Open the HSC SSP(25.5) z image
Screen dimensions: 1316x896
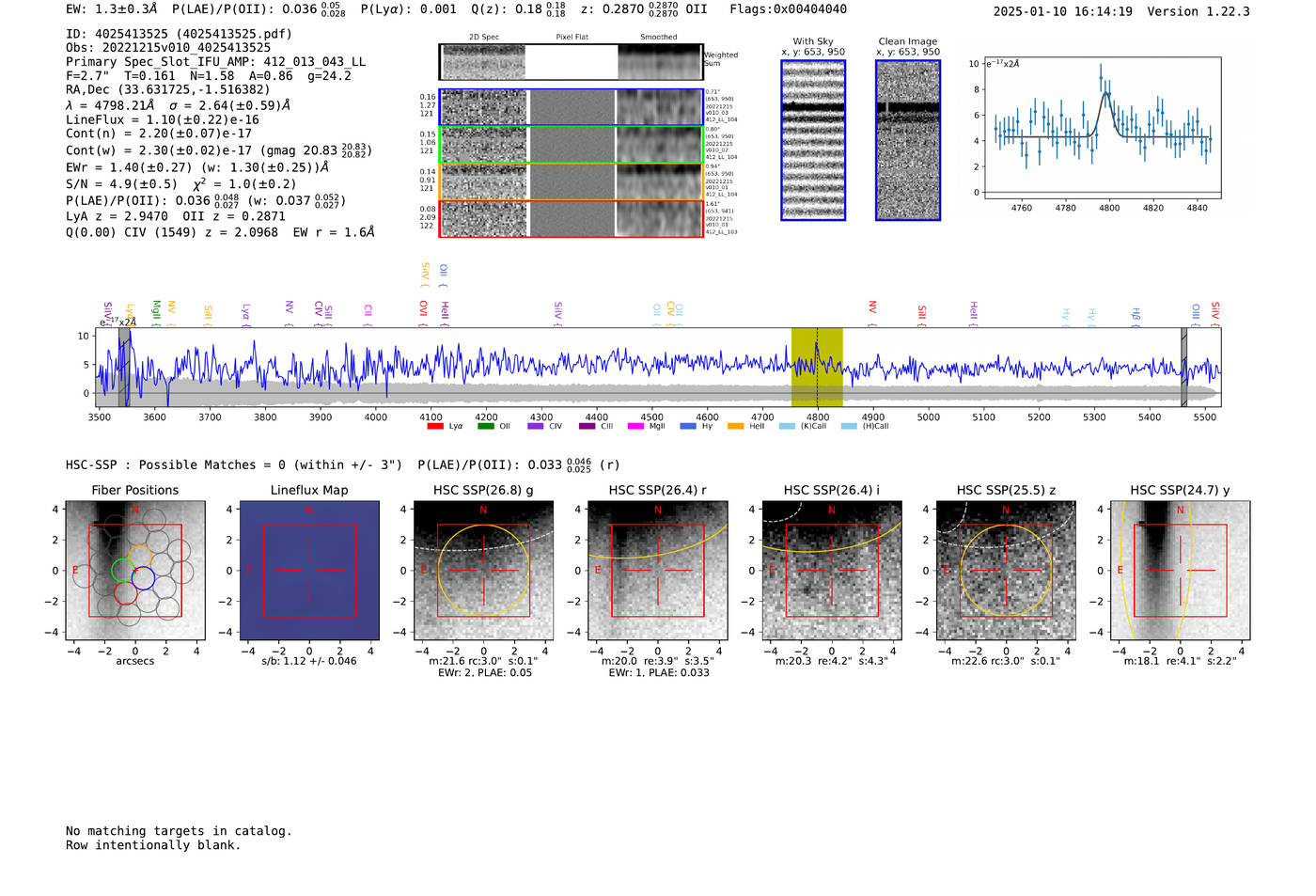pyautogui.click(x=1006, y=571)
